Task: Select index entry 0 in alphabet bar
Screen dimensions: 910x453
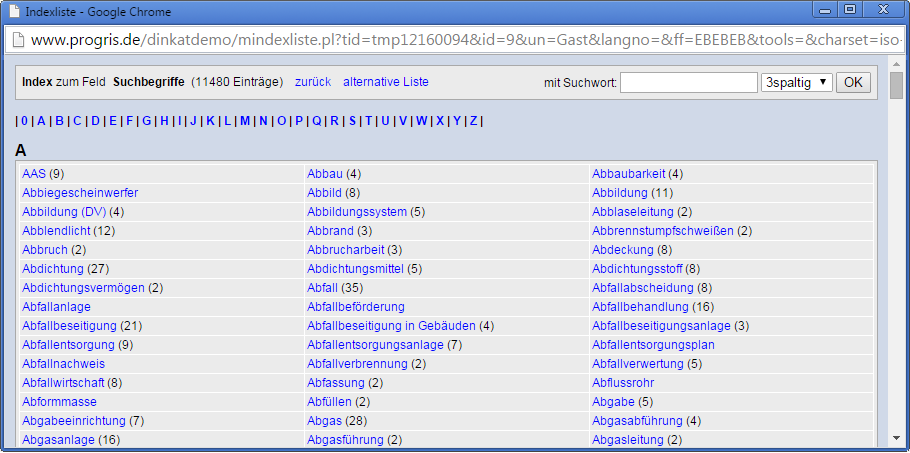Action: click(24, 121)
